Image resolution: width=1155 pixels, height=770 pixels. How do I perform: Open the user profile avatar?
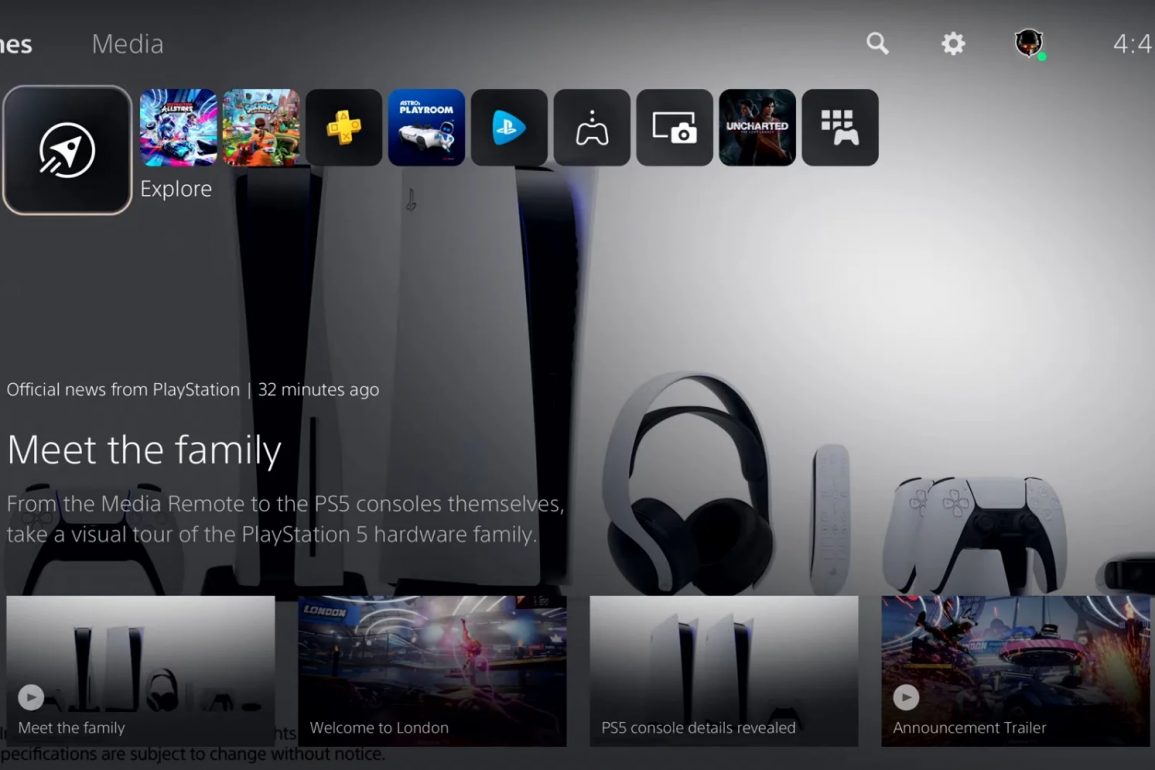point(1029,43)
